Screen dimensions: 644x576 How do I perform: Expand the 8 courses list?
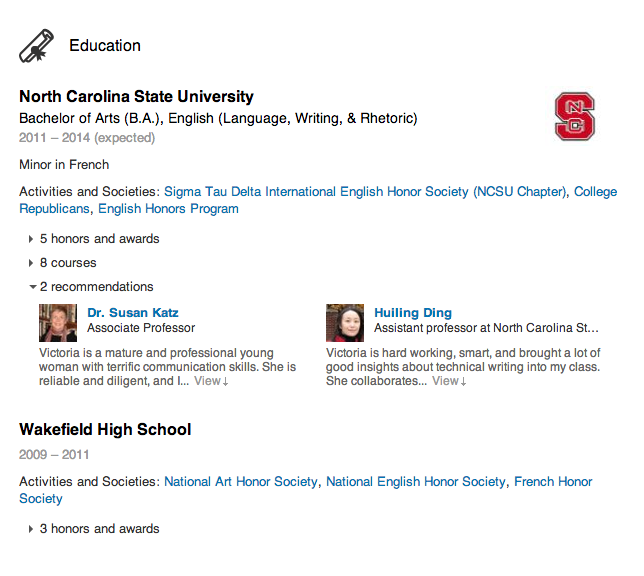(x=62, y=263)
